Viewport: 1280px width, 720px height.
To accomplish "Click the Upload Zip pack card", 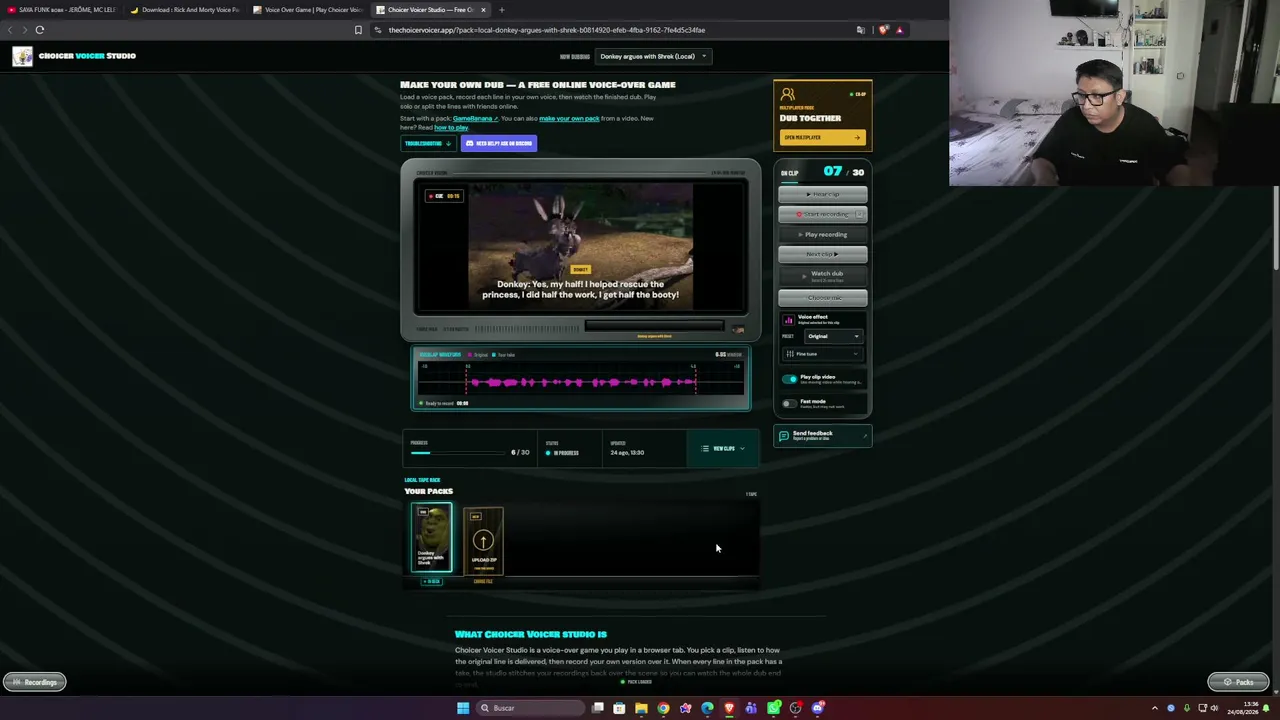I will point(483,541).
